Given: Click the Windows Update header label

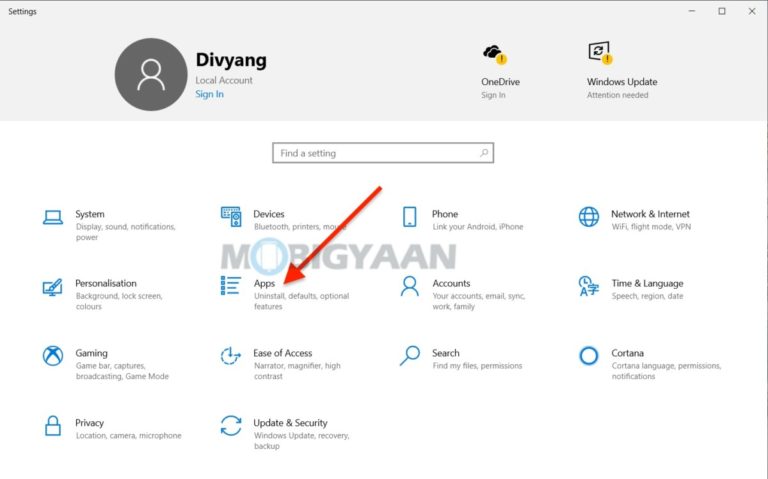Looking at the screenshot, I should point(622,82).
